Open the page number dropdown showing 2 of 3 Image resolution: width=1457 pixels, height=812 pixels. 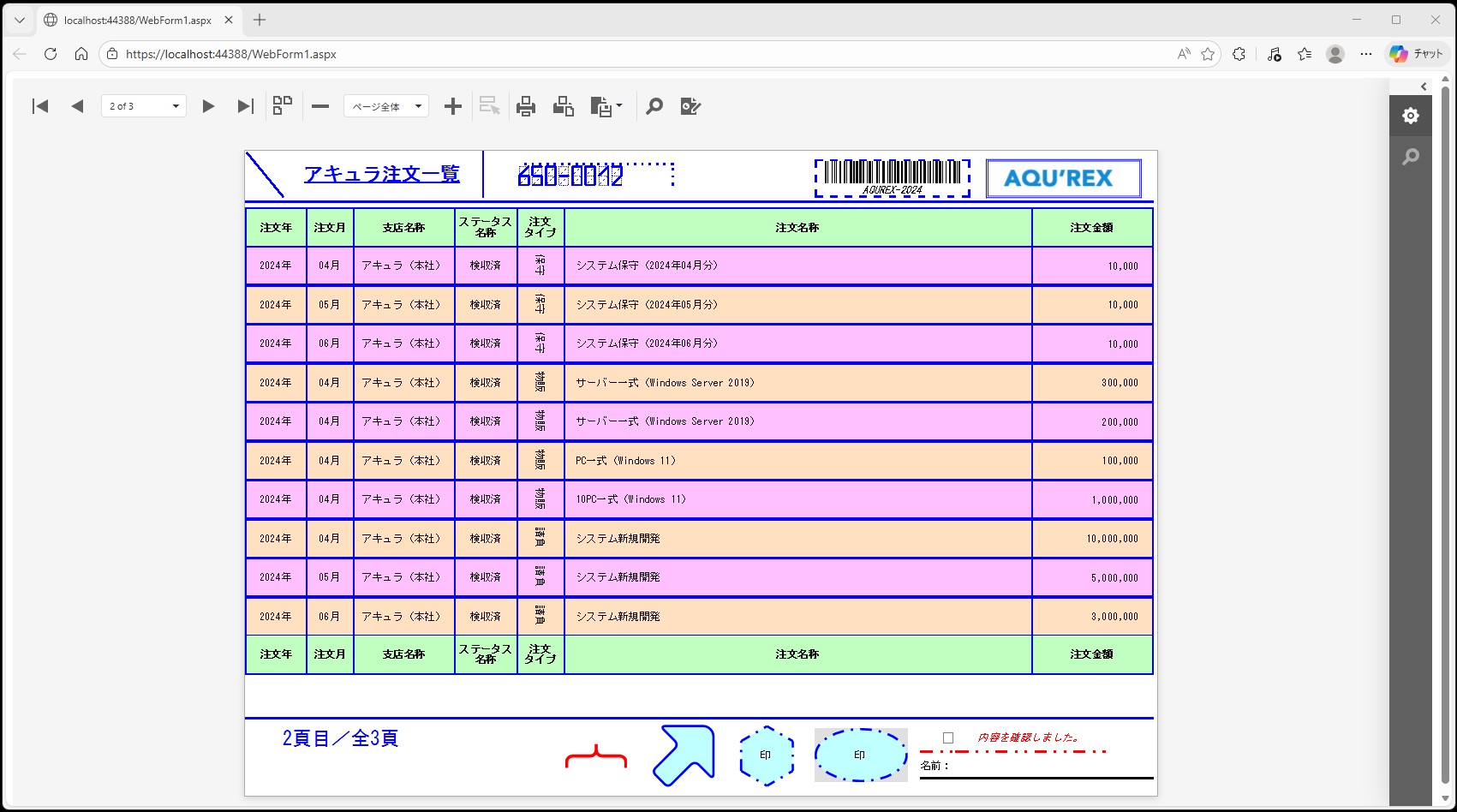pos(144,106)
